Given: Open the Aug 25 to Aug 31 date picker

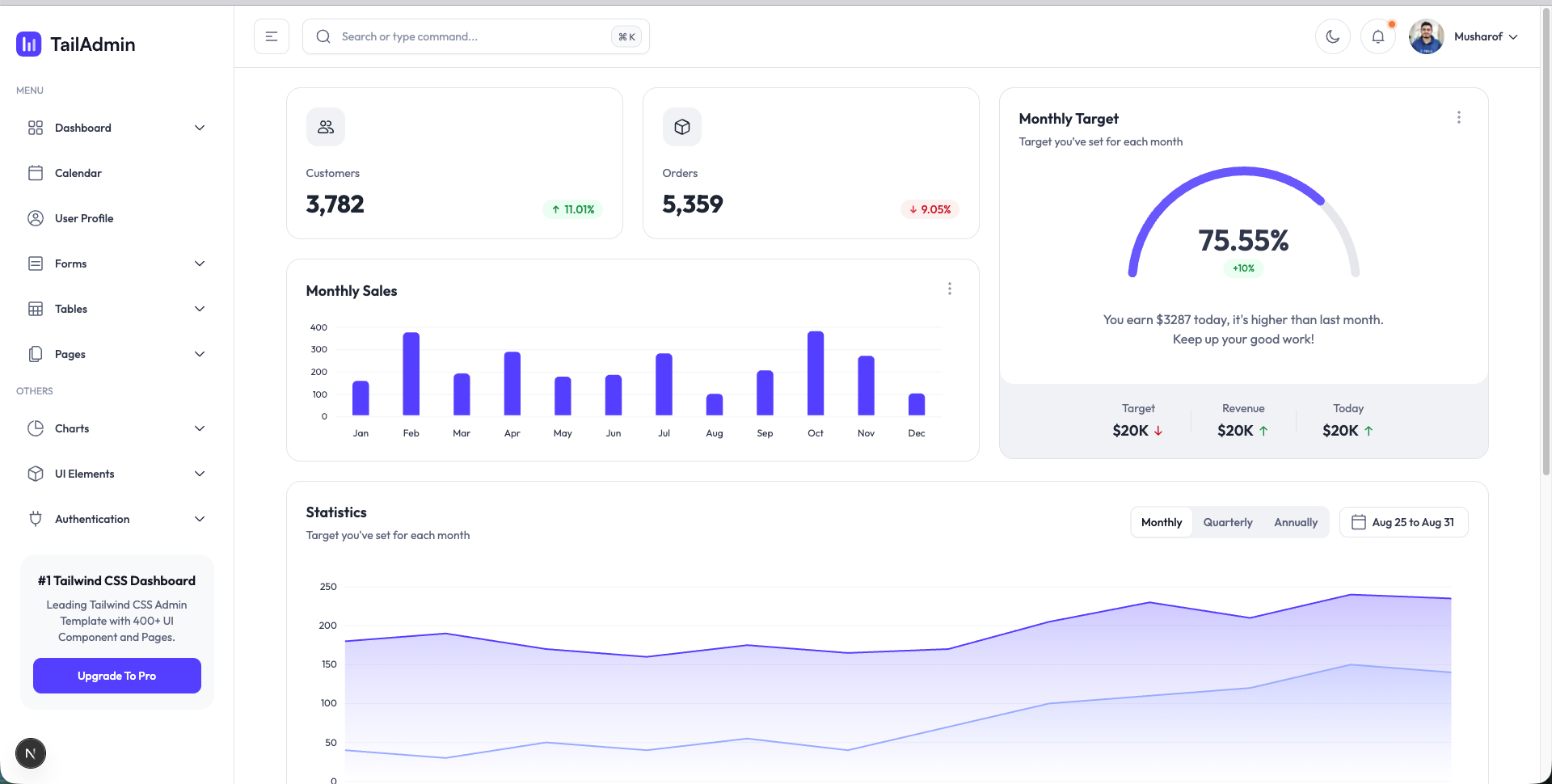Looking at the screenshot, I should coord(1404,522).
